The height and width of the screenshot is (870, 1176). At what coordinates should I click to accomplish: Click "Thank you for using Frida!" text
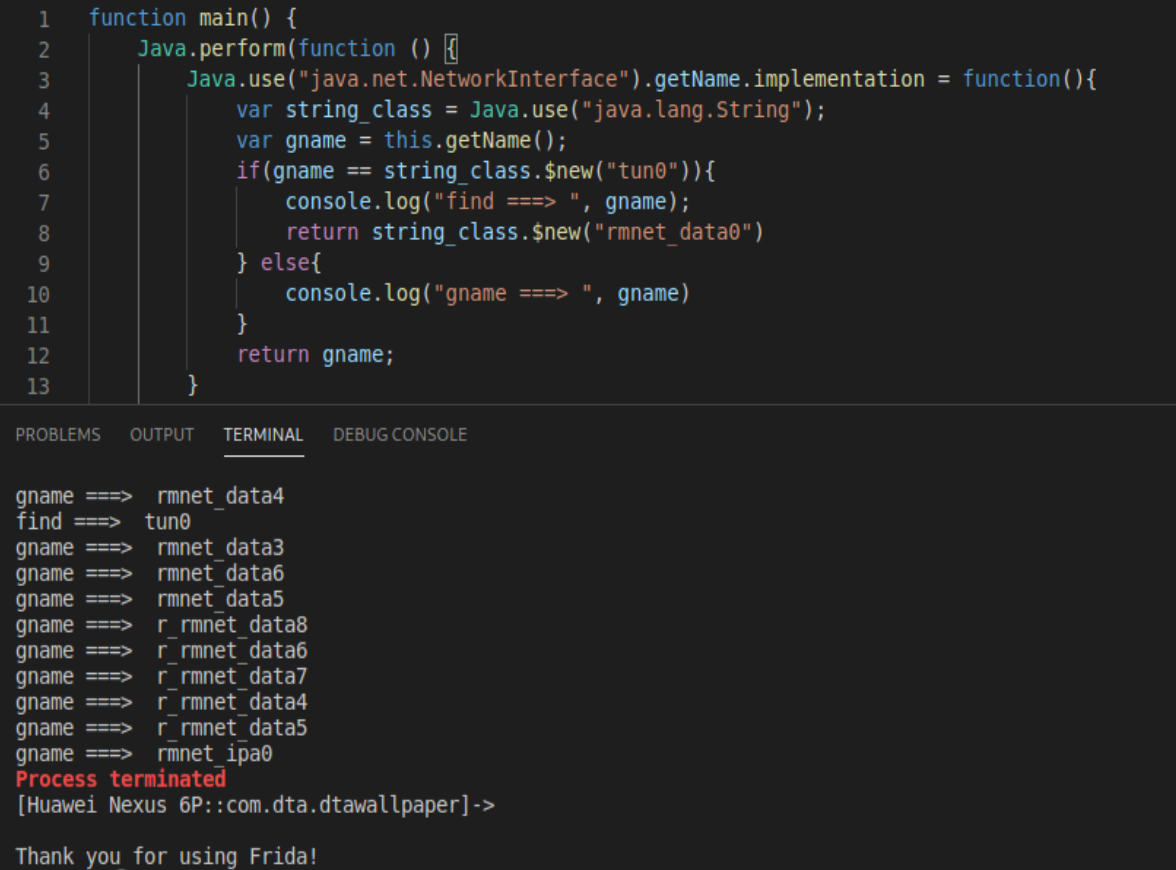(x=166, y=857)
